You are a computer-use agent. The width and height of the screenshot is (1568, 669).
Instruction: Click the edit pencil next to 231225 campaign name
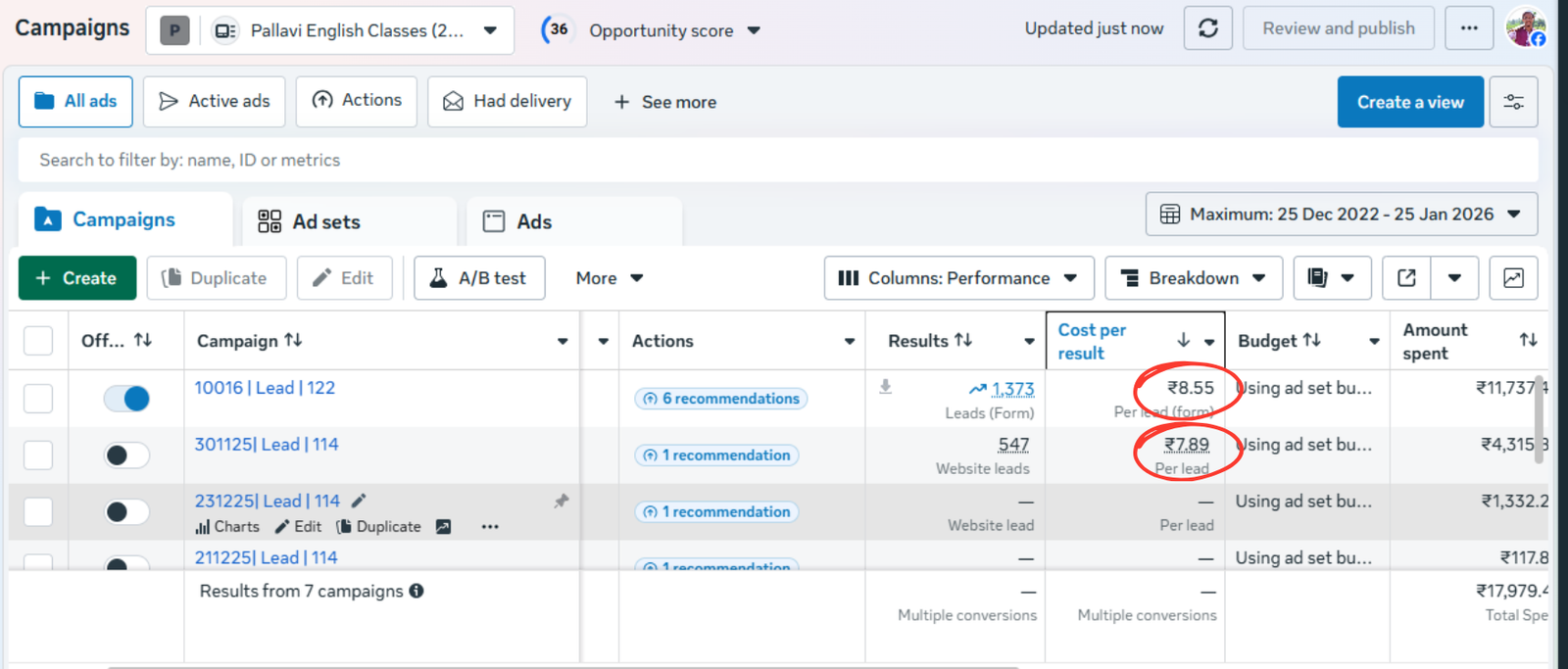click(359, 501)
